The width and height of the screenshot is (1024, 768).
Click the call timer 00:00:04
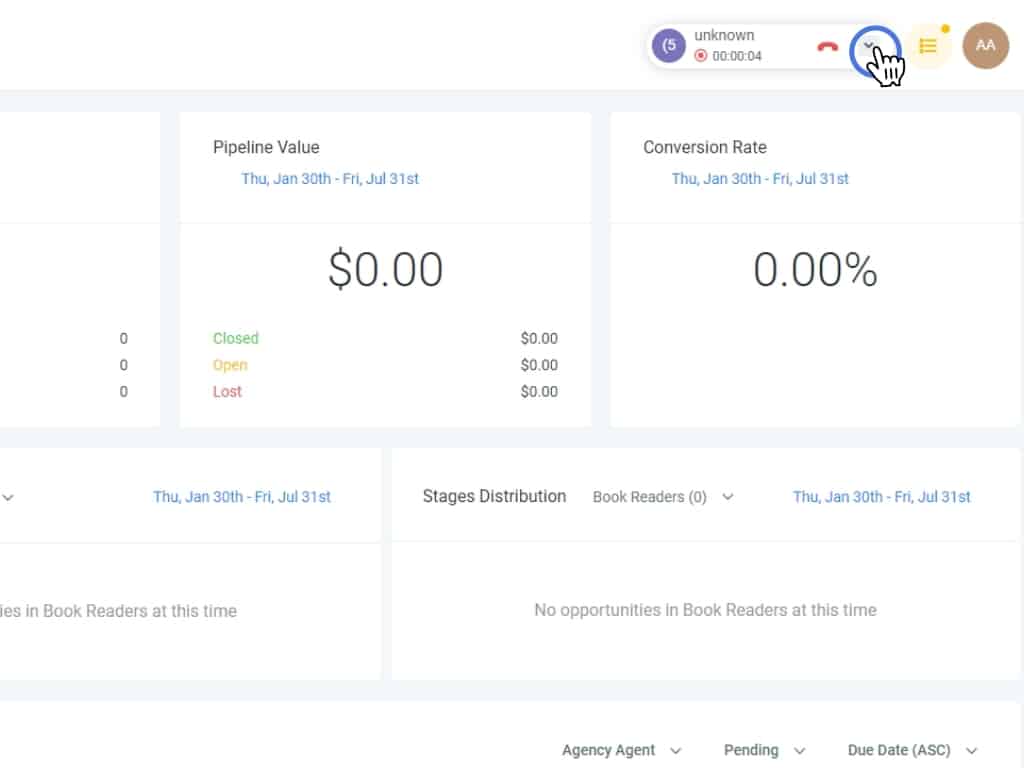point(737,56)
